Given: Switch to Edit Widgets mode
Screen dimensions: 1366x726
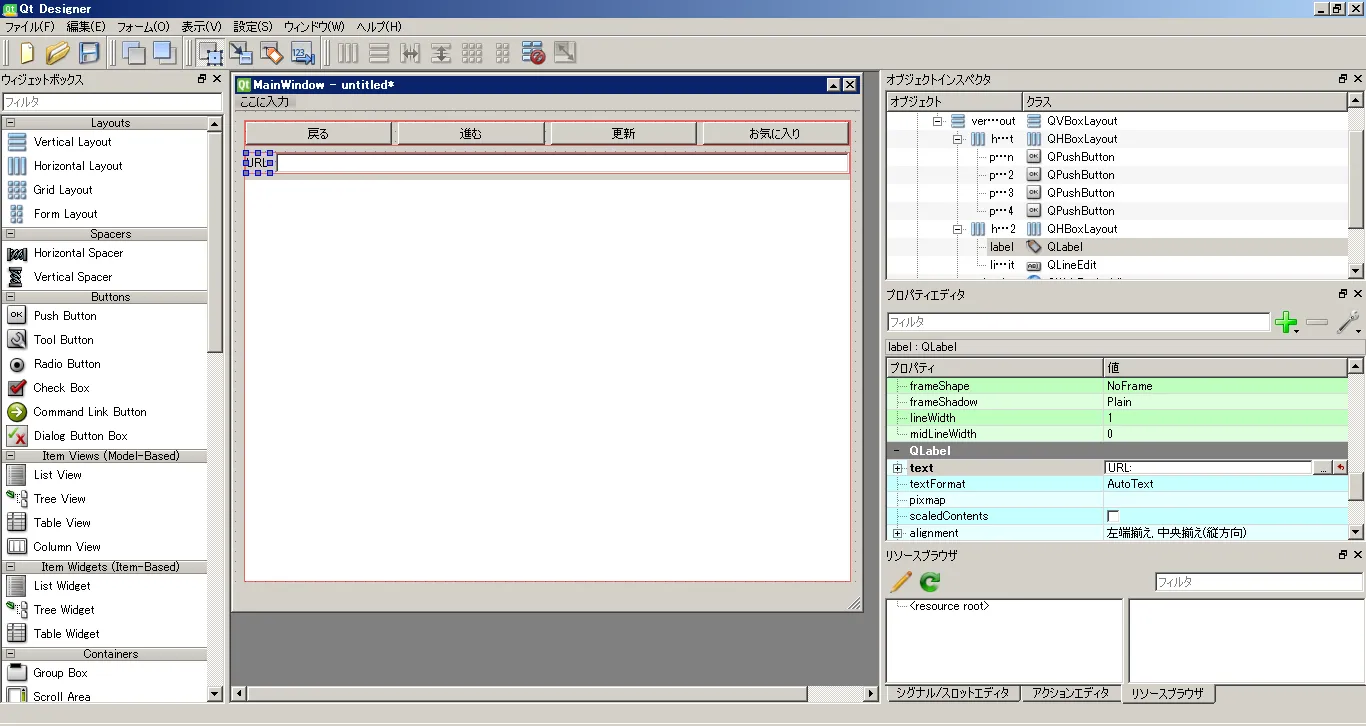Looking at the screenshot, I should click(211, 53).
